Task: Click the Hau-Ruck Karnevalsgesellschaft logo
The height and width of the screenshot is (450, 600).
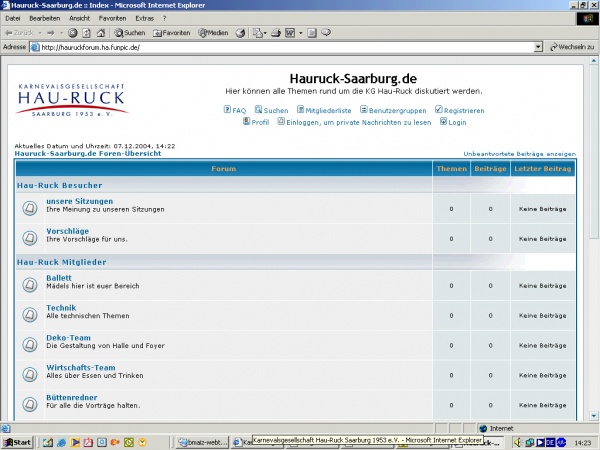Action: 71,100
